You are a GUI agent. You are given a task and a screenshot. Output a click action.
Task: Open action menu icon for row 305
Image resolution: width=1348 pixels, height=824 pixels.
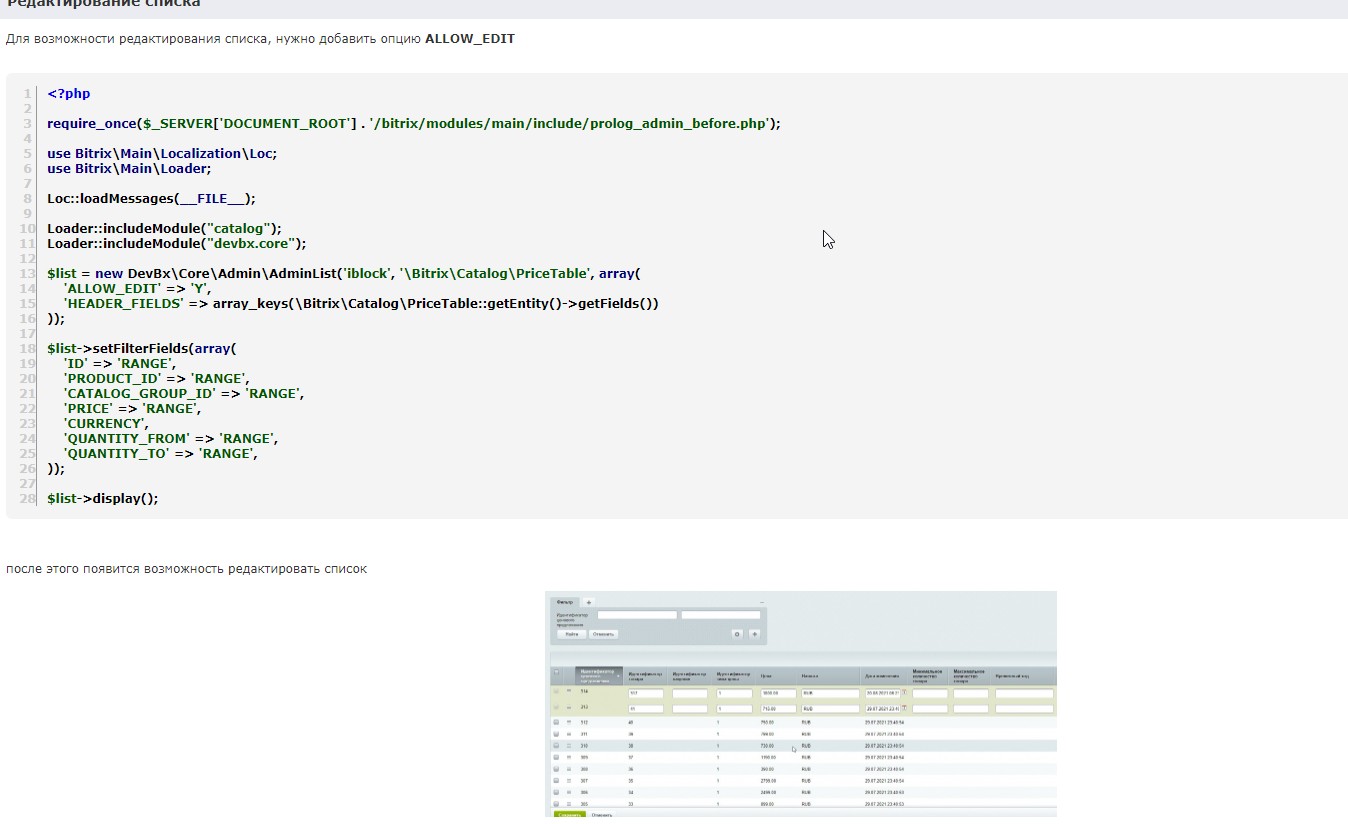[568, 804]
